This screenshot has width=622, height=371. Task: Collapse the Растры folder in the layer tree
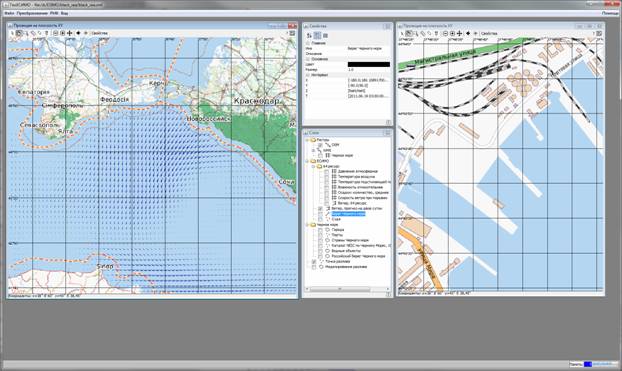click(x=307, y=140)
